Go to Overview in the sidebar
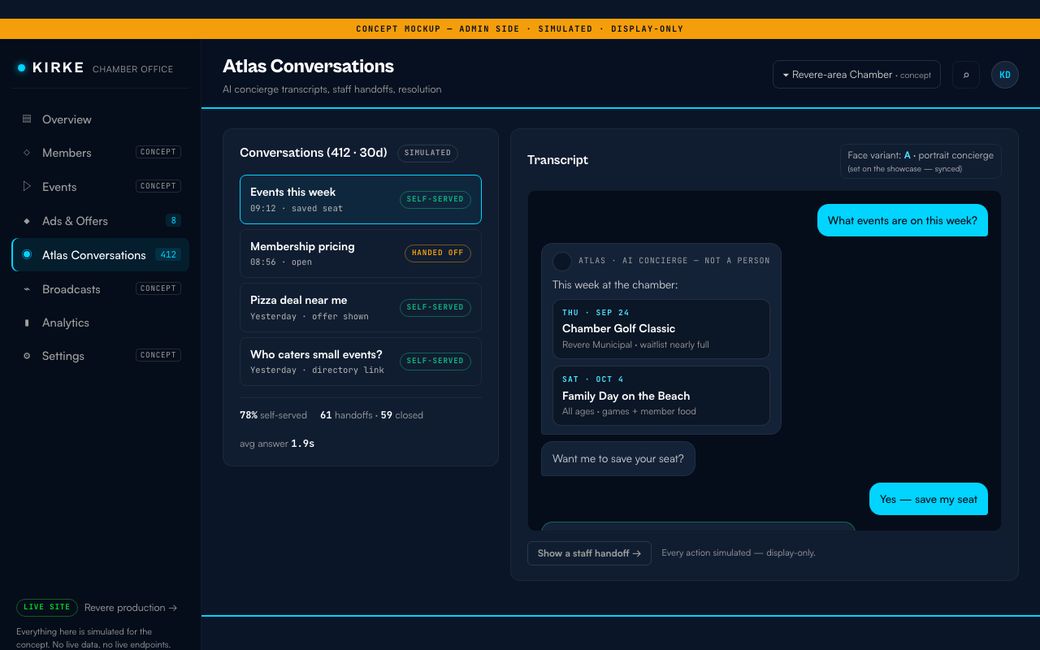This screenshot has width=1040, height=650. pos(100,119)
